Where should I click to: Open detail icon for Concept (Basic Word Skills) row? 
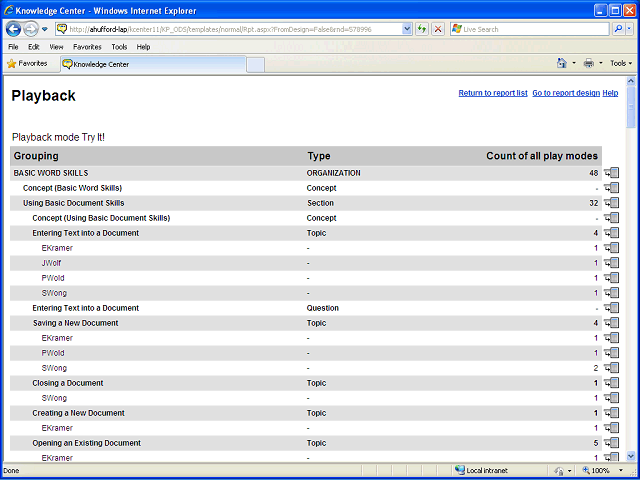[612, 188]
